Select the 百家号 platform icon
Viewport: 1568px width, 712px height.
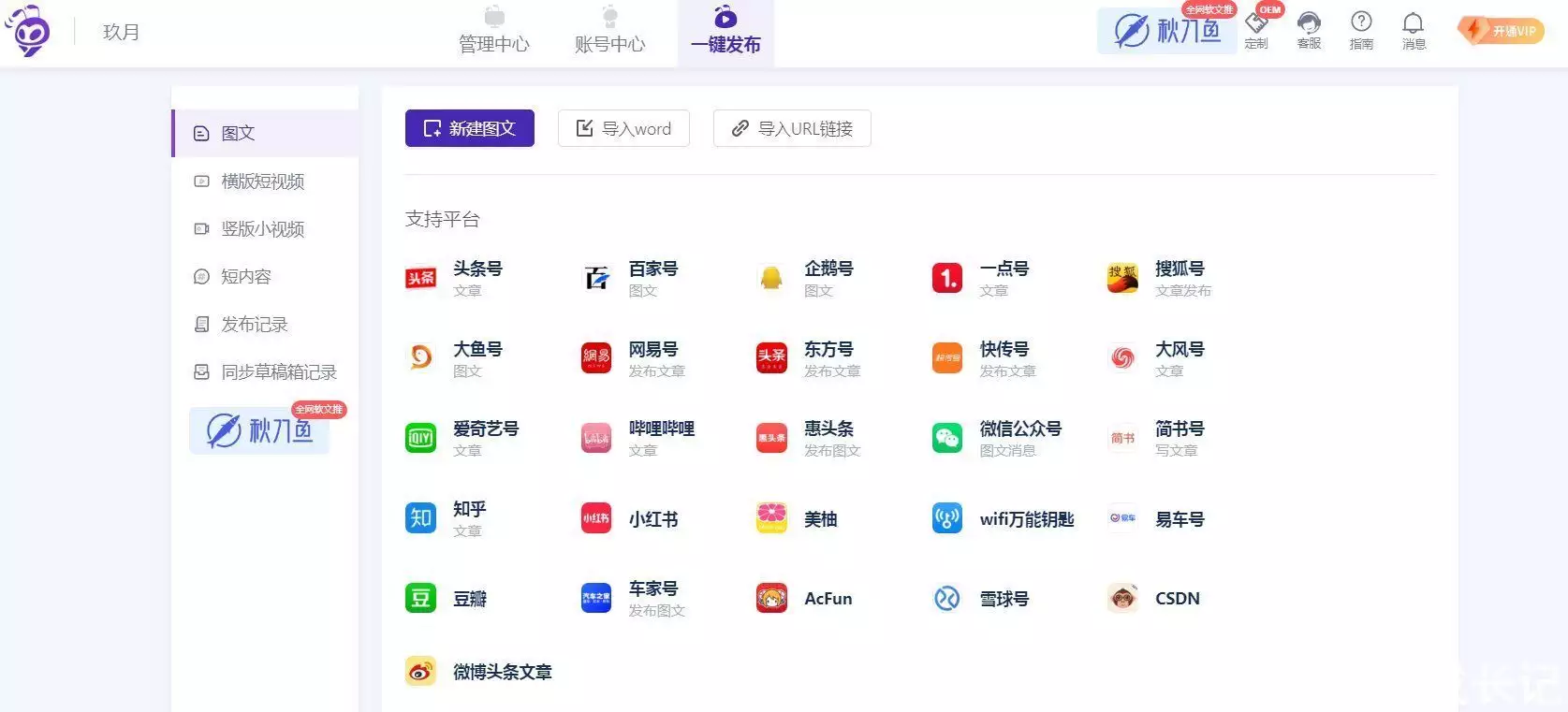[x=596, y=278]
